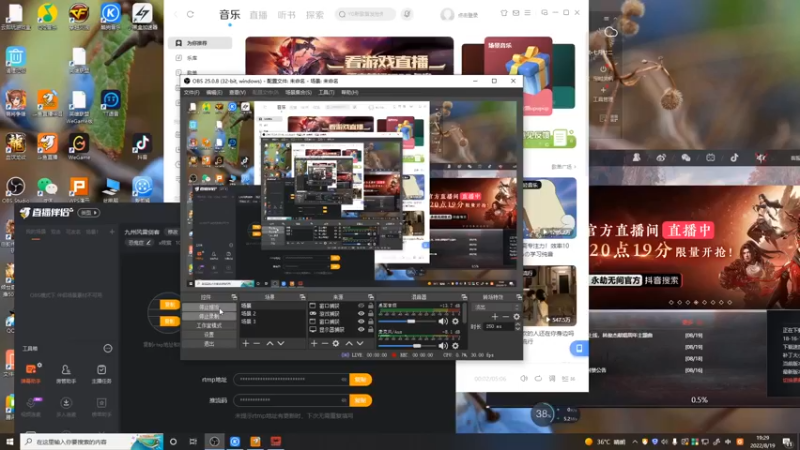Open the music app mail messages icon

coord(516,13)
